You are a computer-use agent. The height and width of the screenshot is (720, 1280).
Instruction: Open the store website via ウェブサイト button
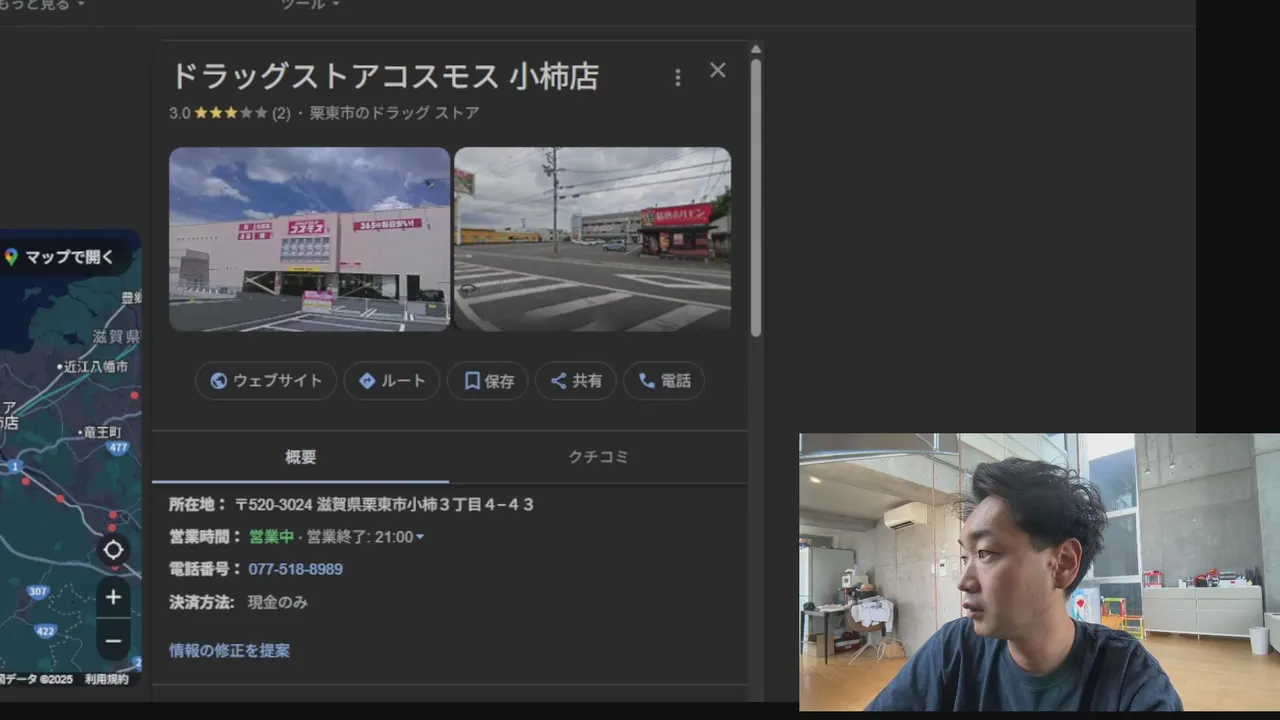tap(266, 381)
